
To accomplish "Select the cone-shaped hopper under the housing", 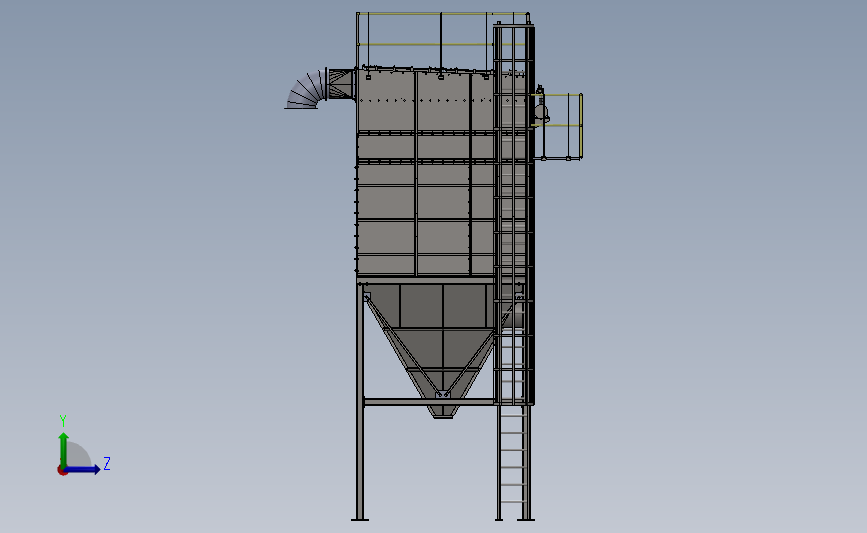I will pos(442,350).
